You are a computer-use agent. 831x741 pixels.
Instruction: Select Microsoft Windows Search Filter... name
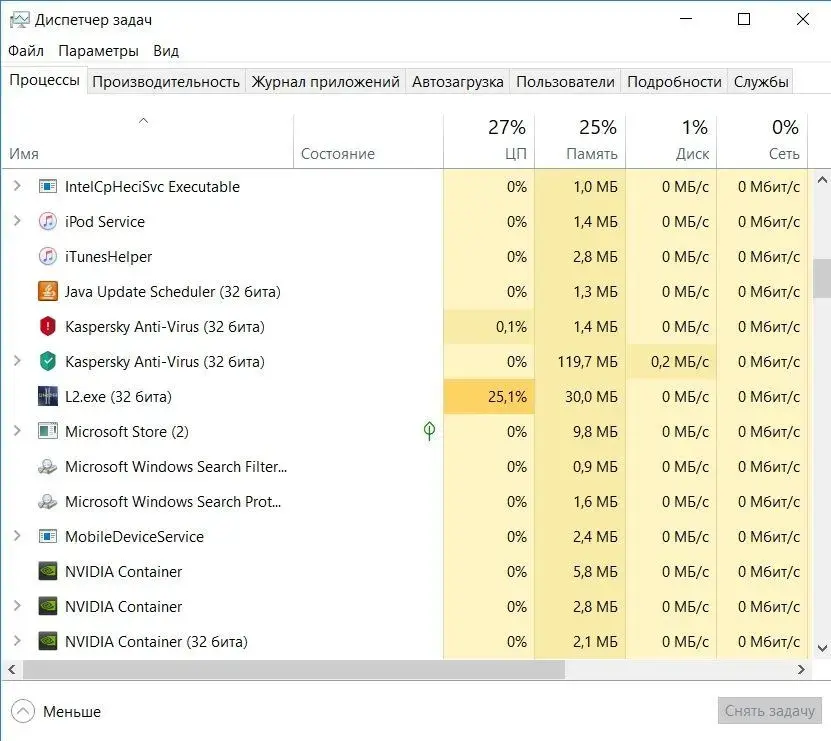[176, 467]
